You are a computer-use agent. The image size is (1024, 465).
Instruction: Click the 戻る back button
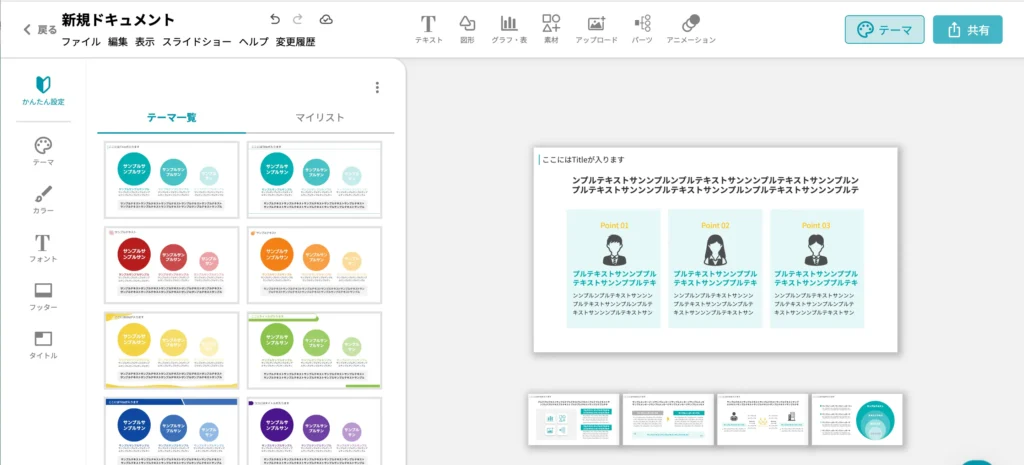(40, 30)
